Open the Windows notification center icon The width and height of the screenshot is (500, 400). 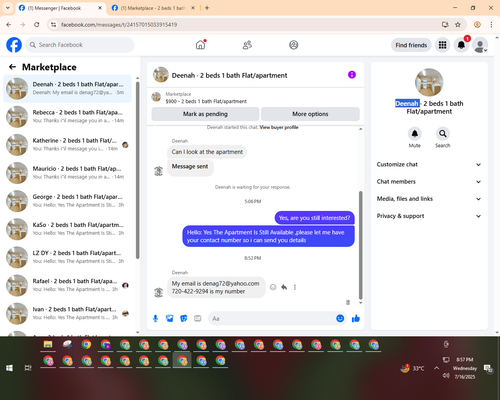488,368
